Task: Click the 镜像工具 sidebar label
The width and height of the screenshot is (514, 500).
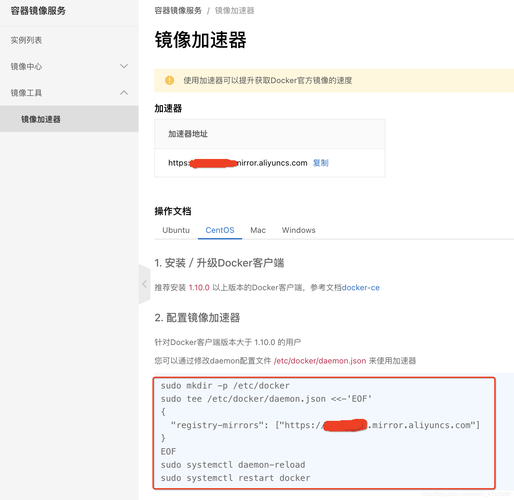Action: [26, 93]
